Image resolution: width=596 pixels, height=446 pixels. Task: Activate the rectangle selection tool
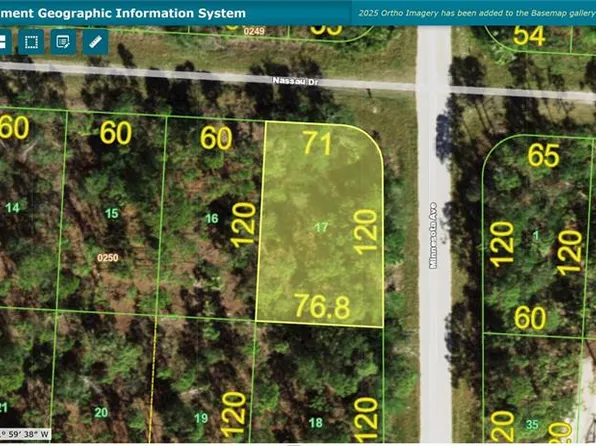point(31,42)
